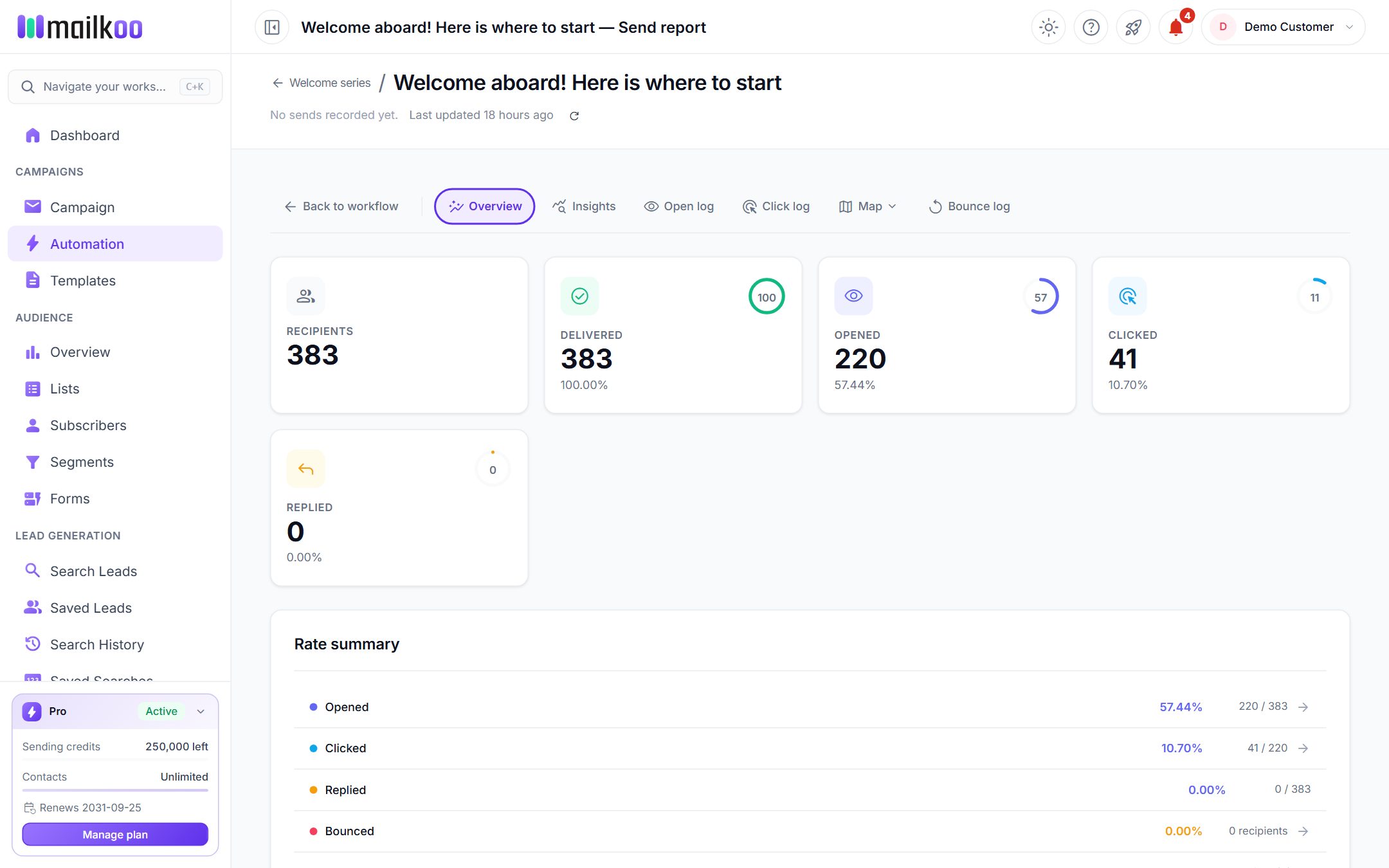
Task: Open the help question mark icon
Action: (1091, 27)
